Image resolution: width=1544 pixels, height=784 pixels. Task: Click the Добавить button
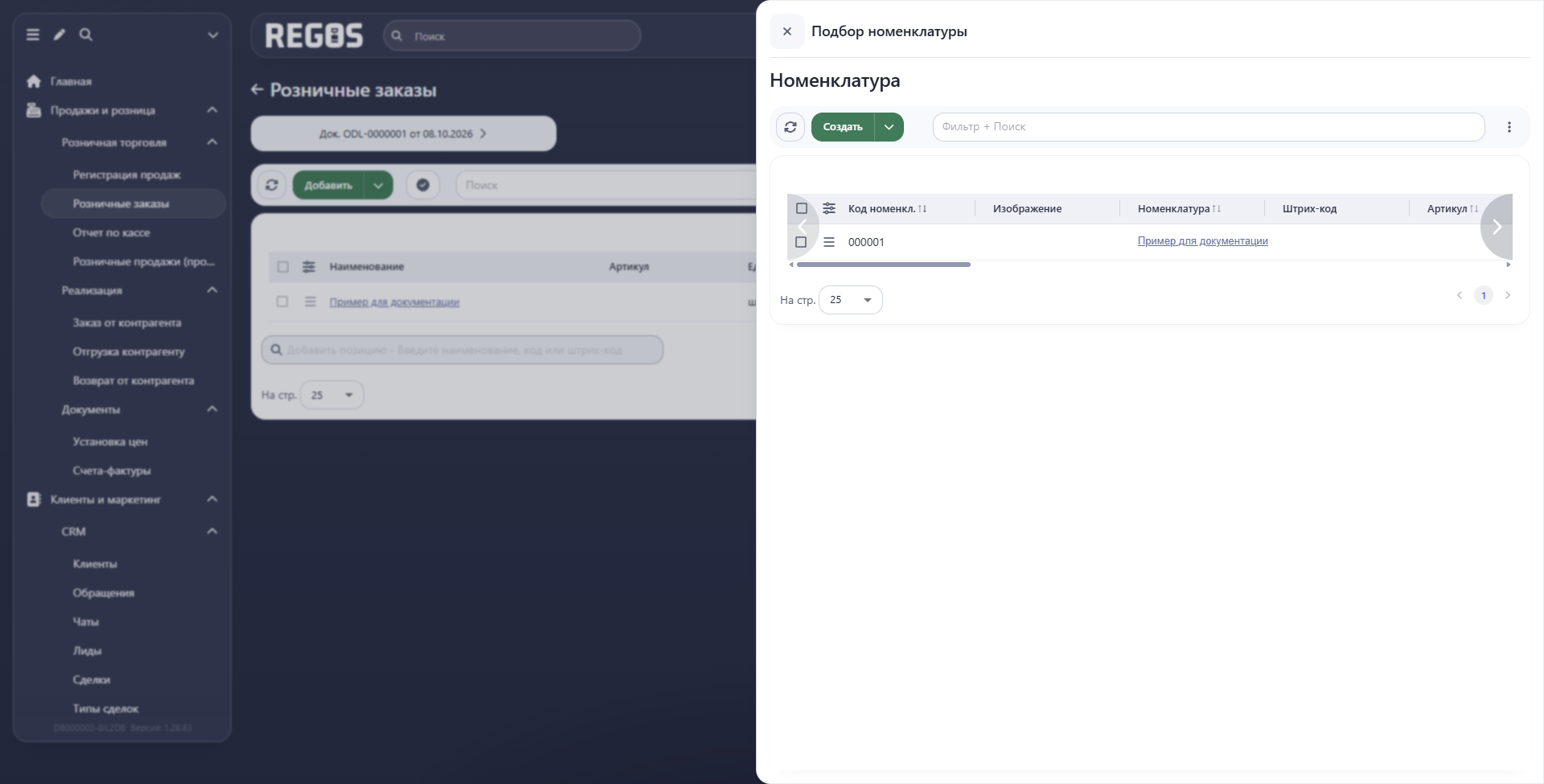point(328,185)
